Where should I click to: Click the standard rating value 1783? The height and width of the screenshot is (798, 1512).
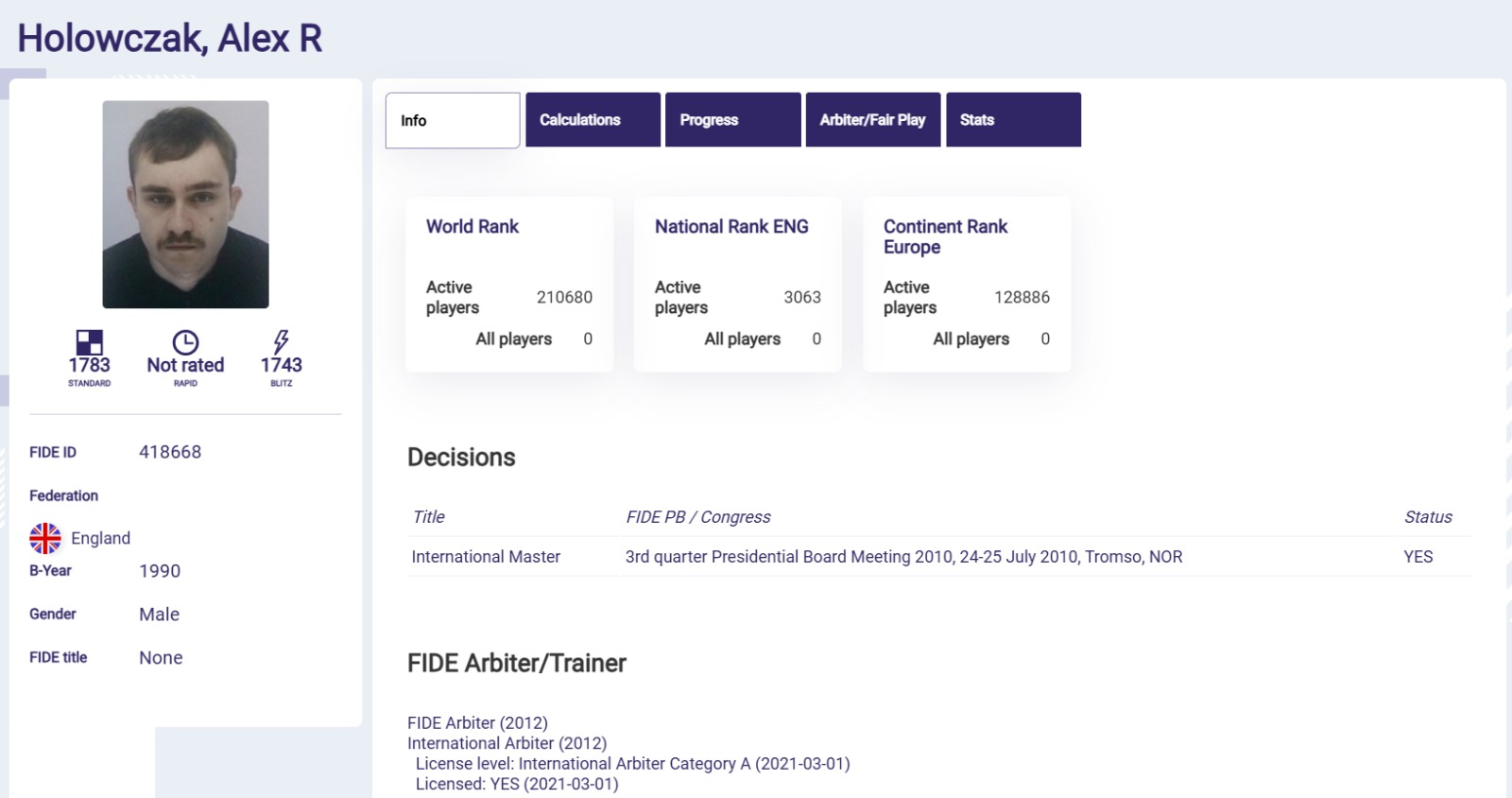point(89,365)
